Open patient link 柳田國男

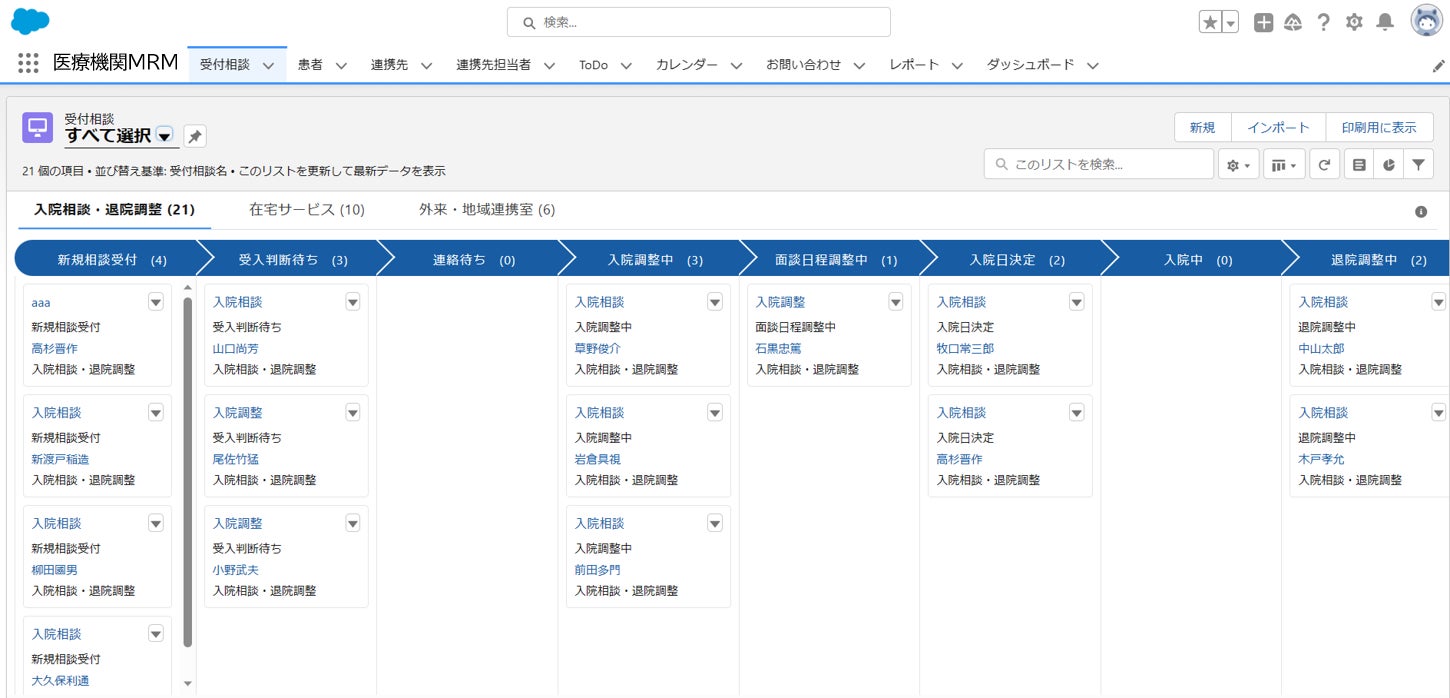click(x=54, y=571)
